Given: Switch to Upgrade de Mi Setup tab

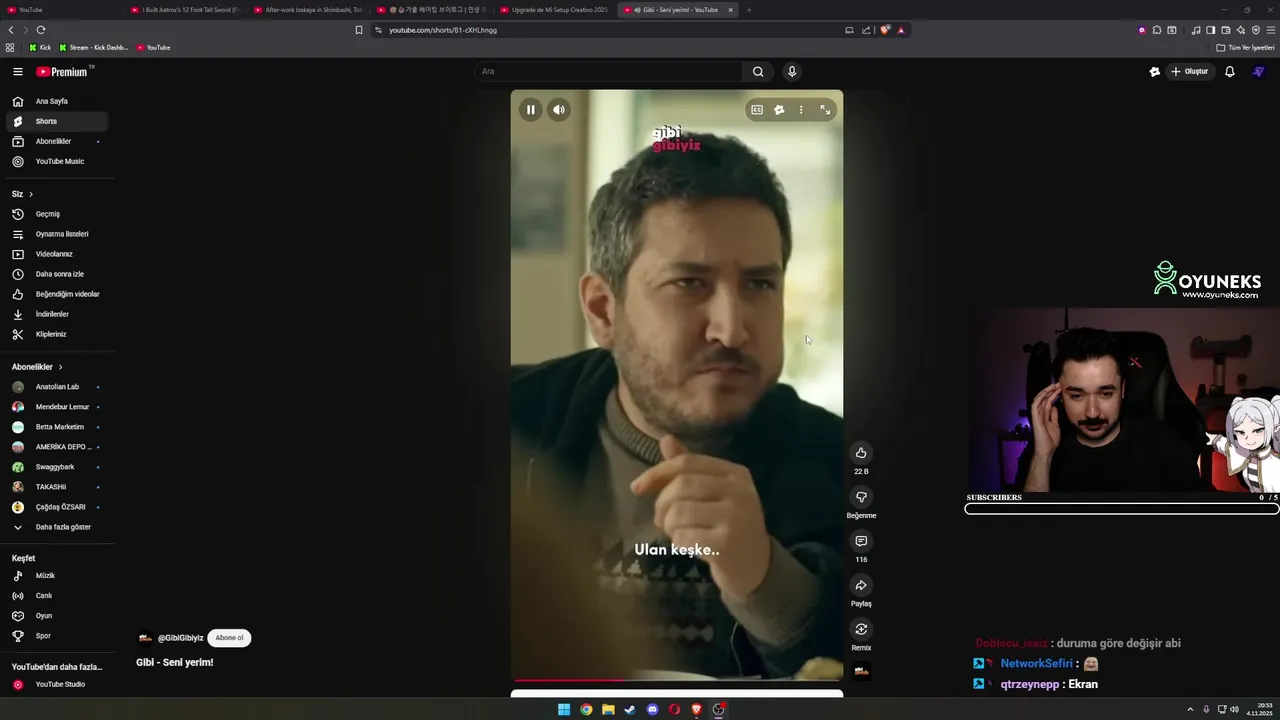Looking at the screenshot, I should click(555, 10).
